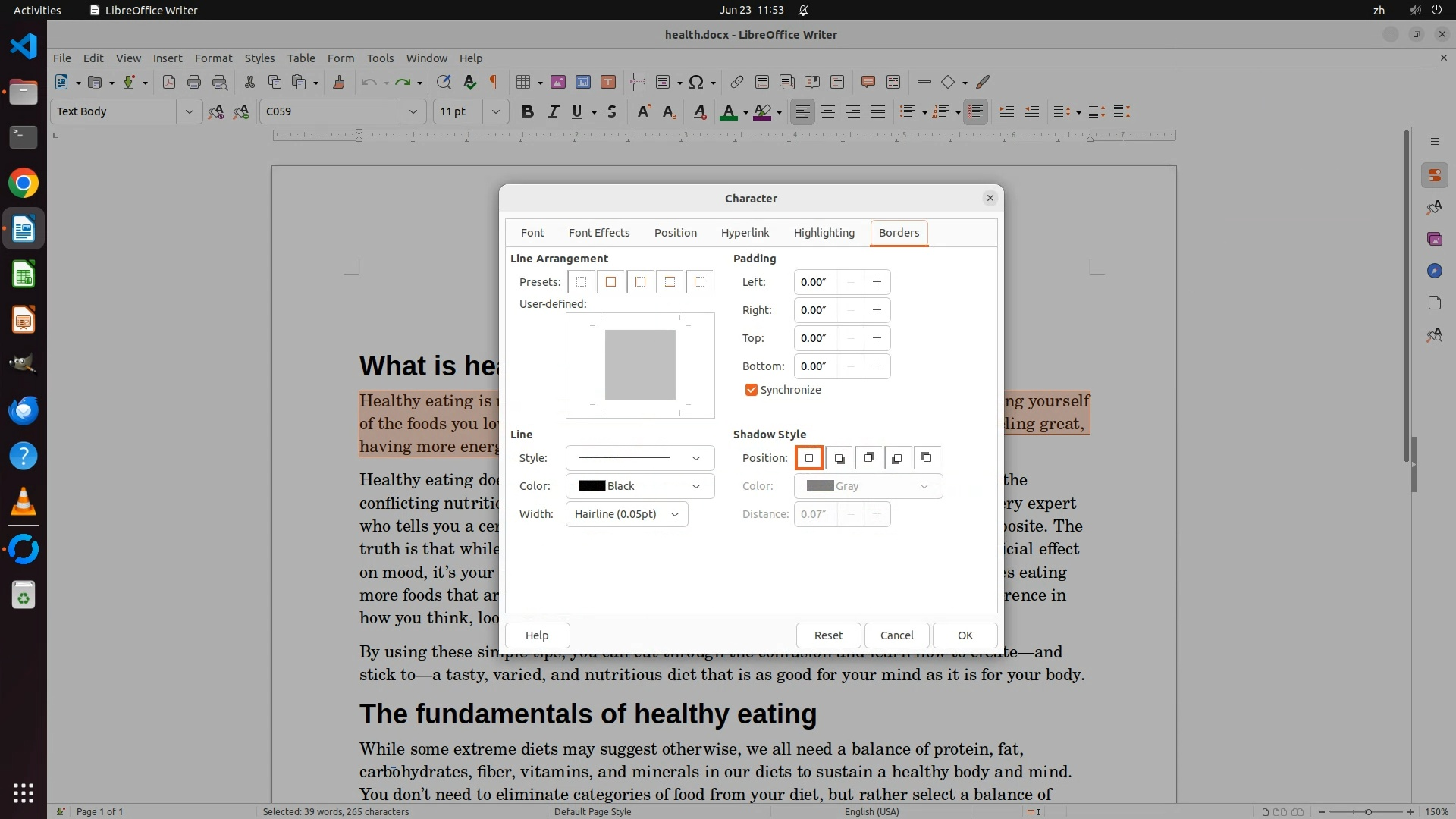The width and height of the screenshot is (1456, 819).
Task: Click the Clone Formatting paintbrush icon
Action: [339, 82]
